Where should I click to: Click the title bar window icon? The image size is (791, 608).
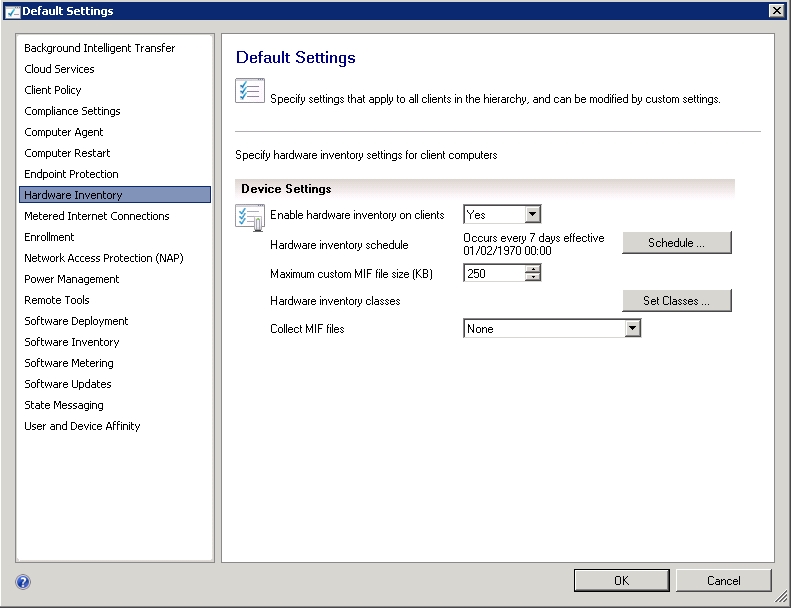pos(11,11)
